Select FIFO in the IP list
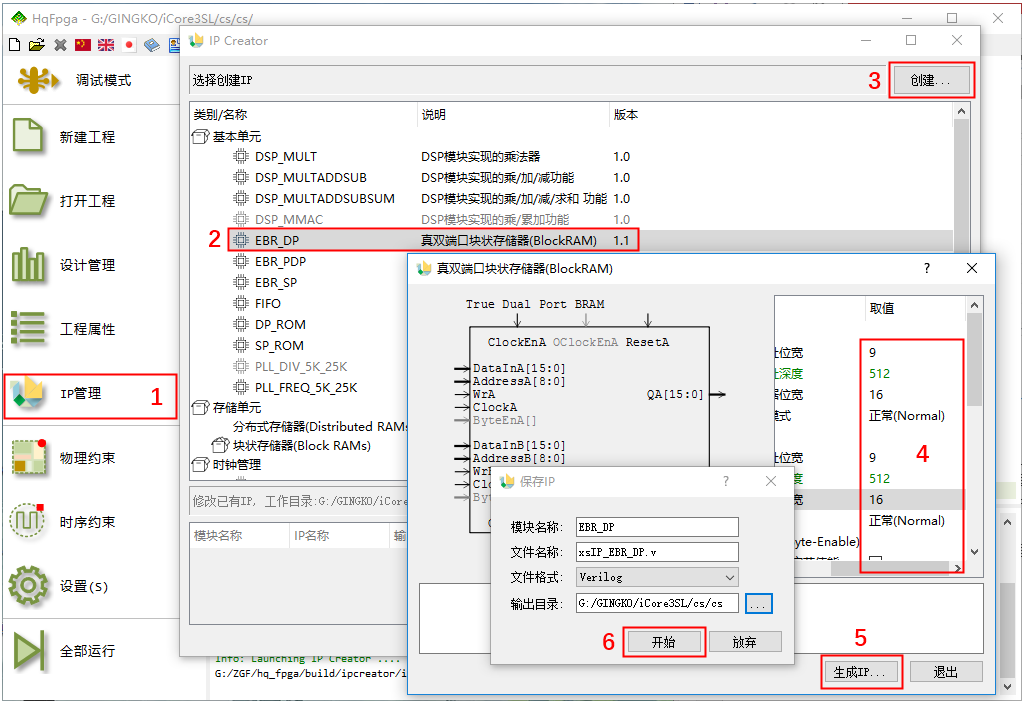This screenshot has width=1024, height=703. [x=268, y=303]
